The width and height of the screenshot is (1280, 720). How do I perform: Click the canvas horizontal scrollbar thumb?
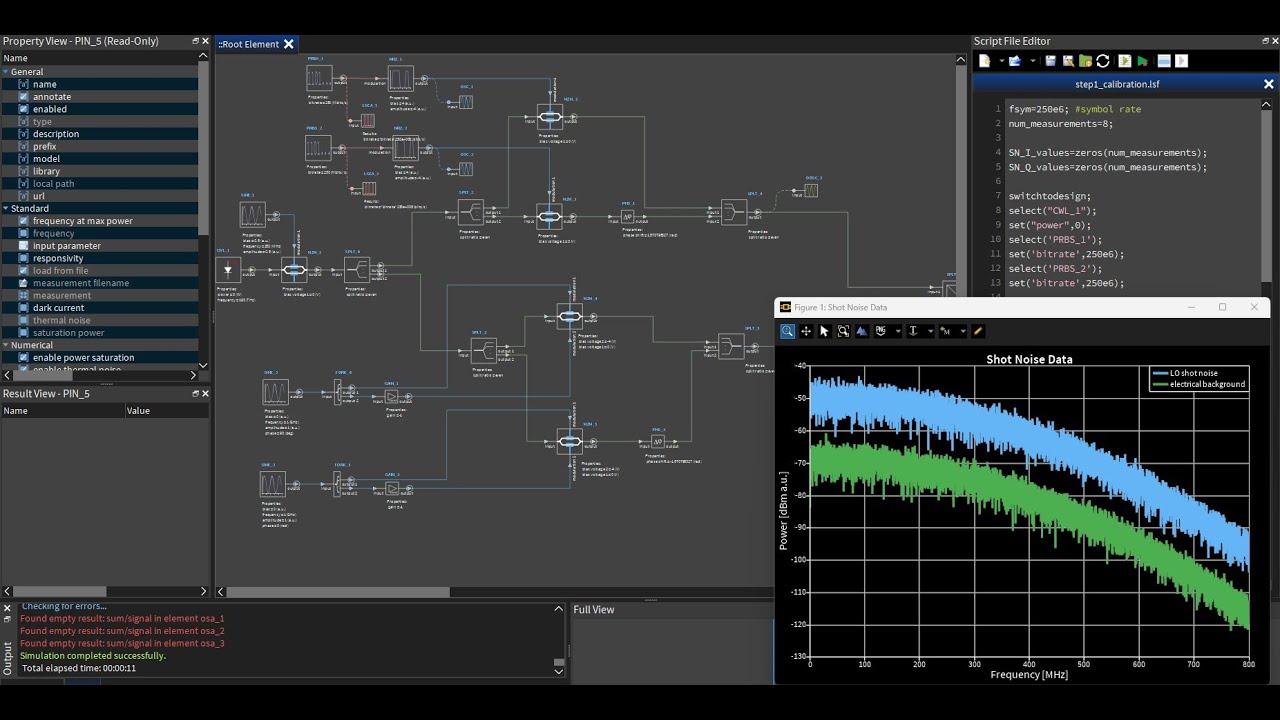(338, 592)
